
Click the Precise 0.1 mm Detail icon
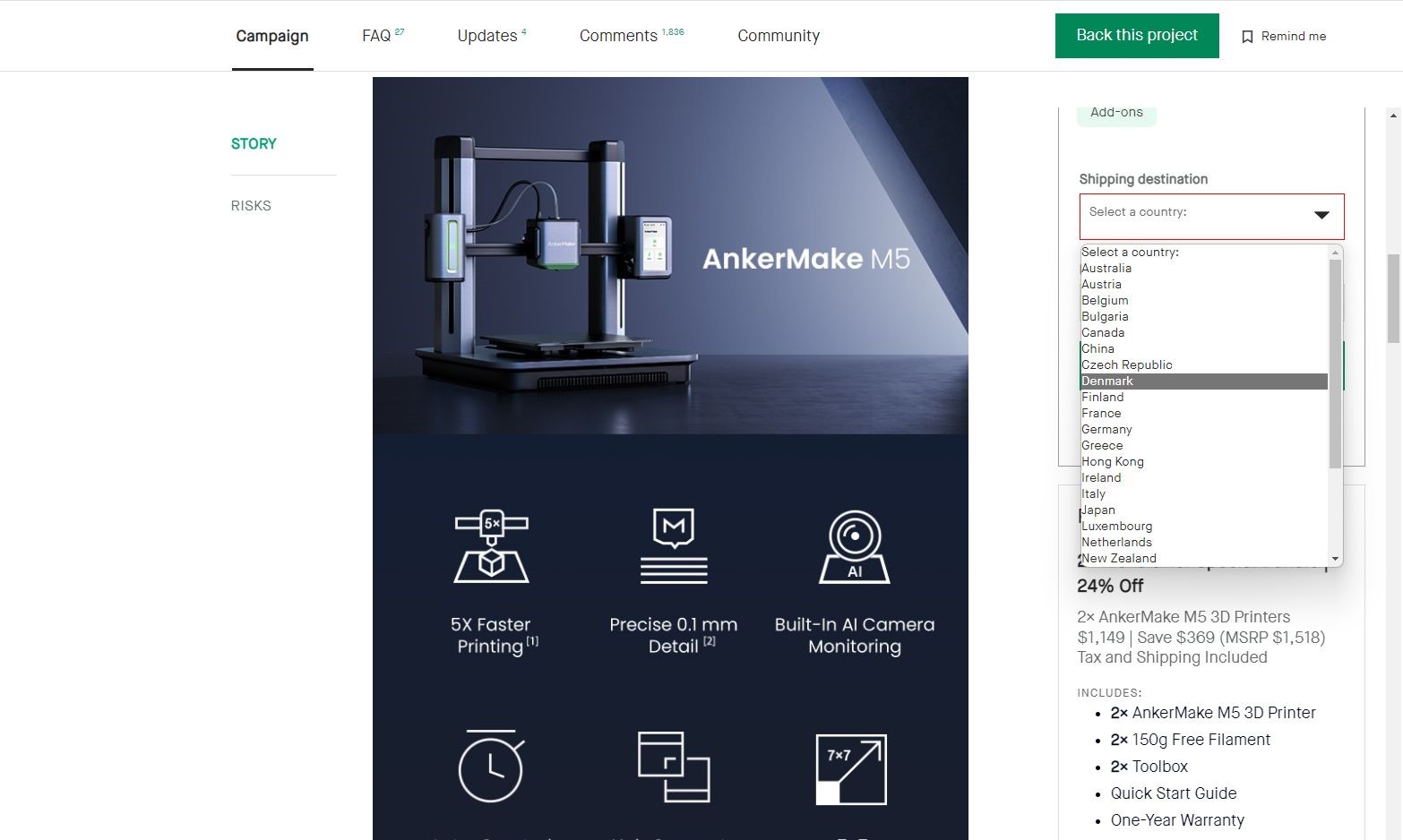674,546
